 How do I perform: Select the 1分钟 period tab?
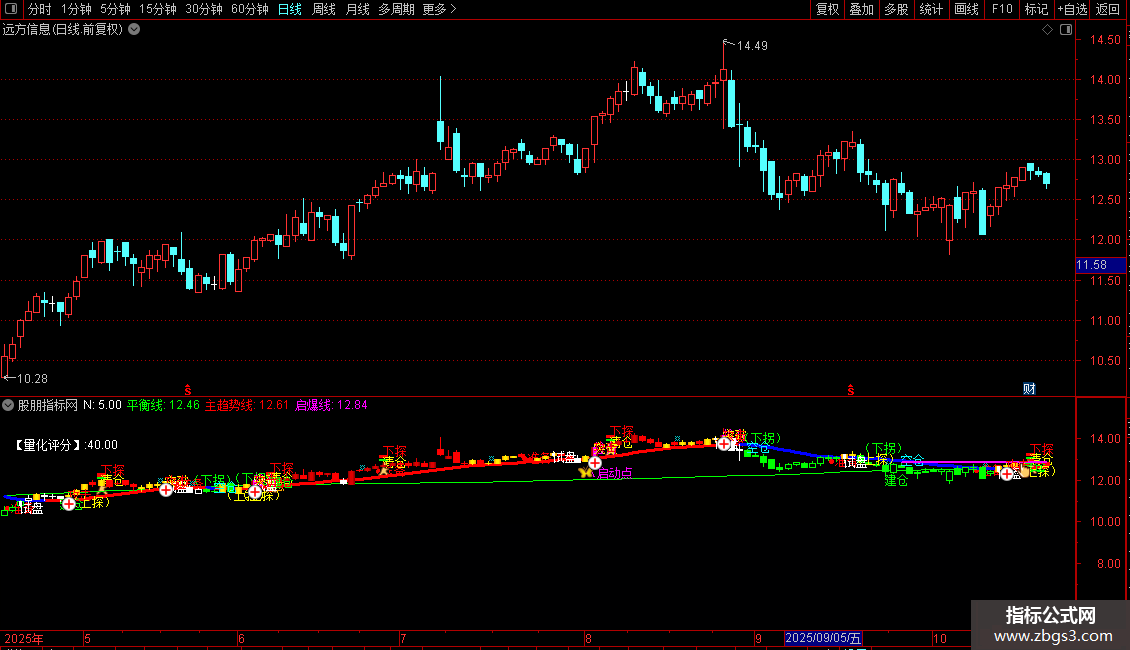(76, 9)
